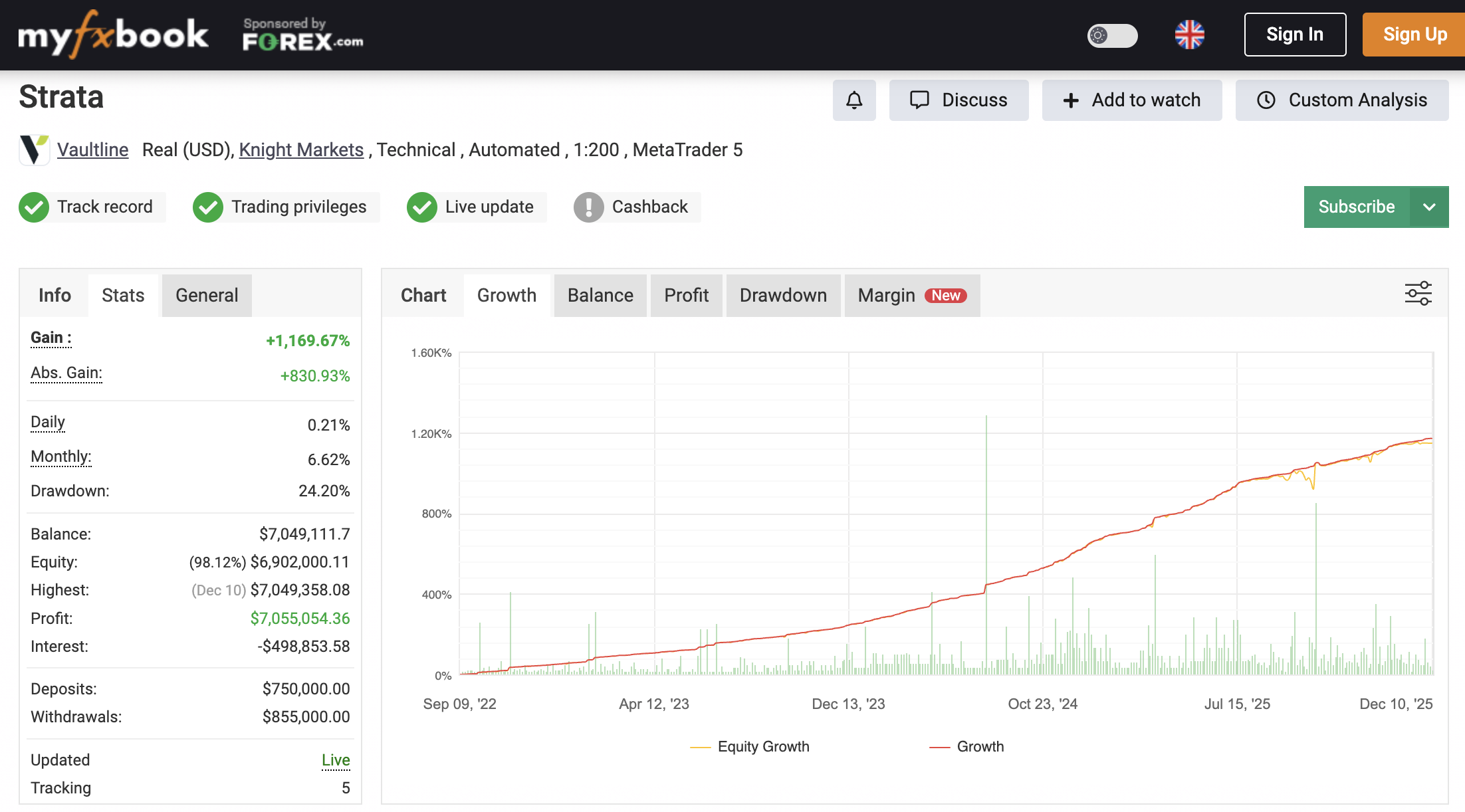Viewport: 1465px width, 812px height.
Task: Click the notification bell icon
Action: [x=854, y=100]
